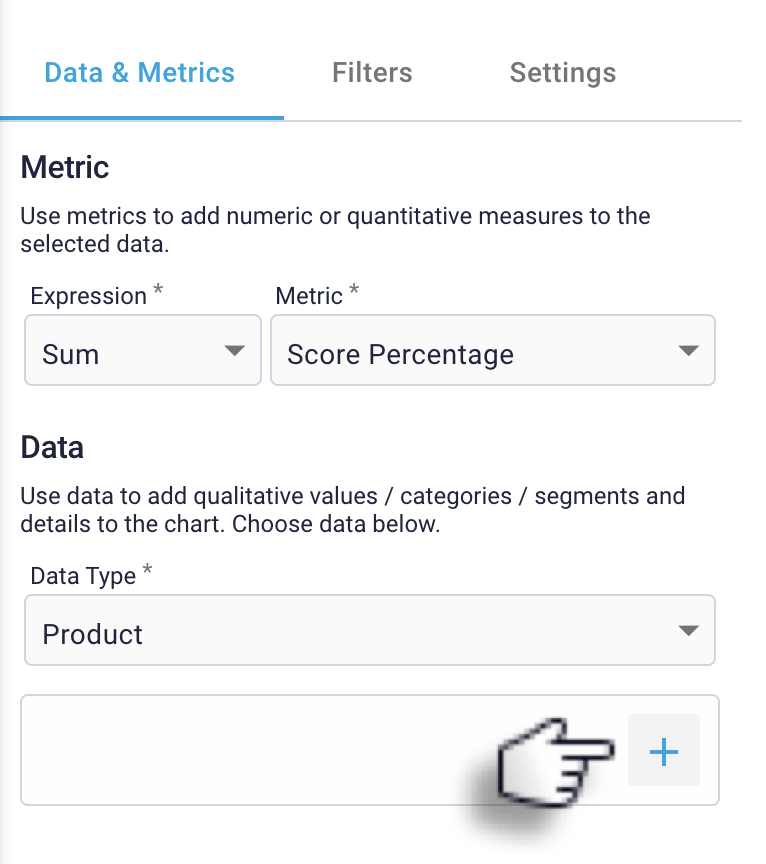Click the Data section heading
Viewport: 766px width, 864px height.
pos(52,447)
